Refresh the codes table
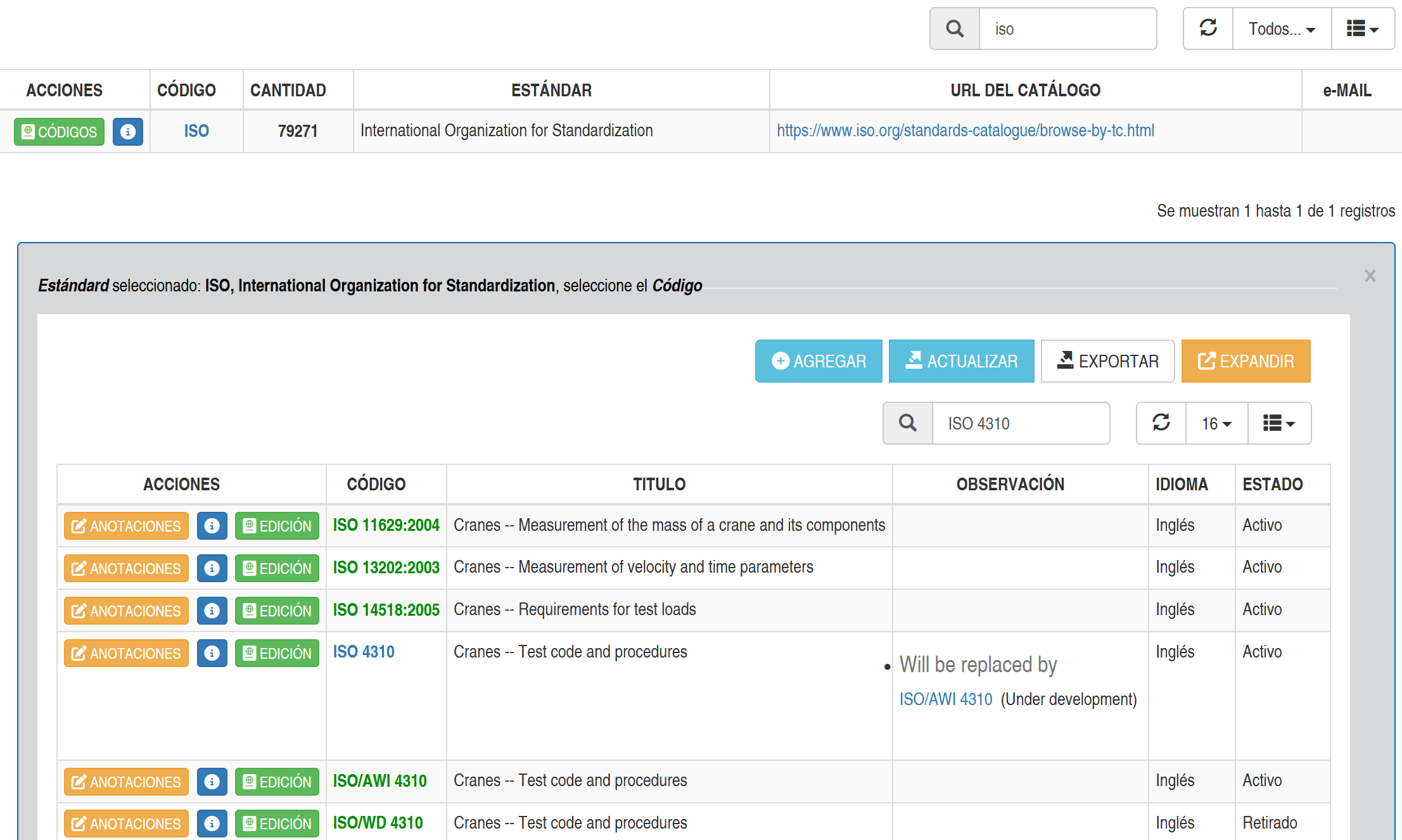The height and width of the screenshot is (840, 1402). point(1161,423)
